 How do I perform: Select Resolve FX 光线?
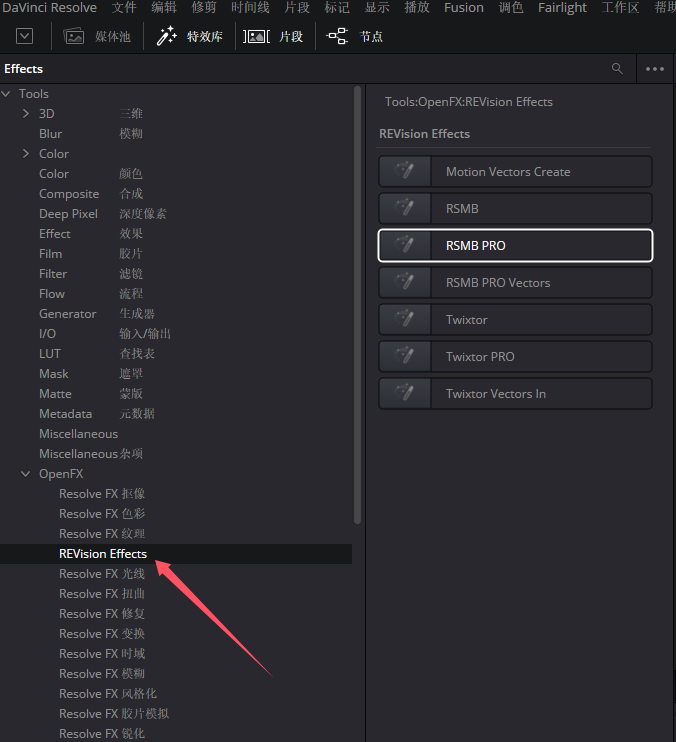tap(102, 574)
